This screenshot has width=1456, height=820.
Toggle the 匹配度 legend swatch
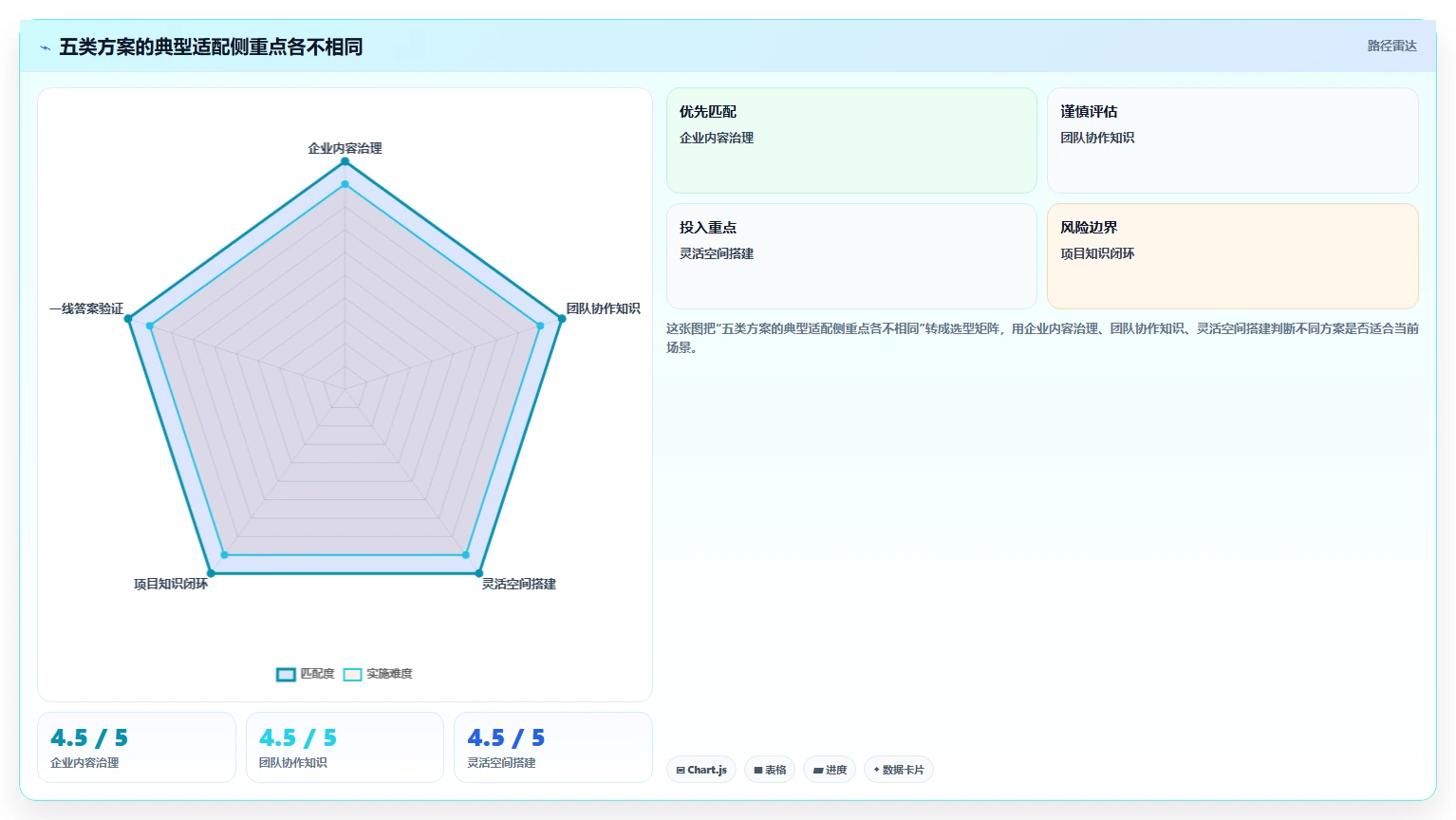click(286, 675)
